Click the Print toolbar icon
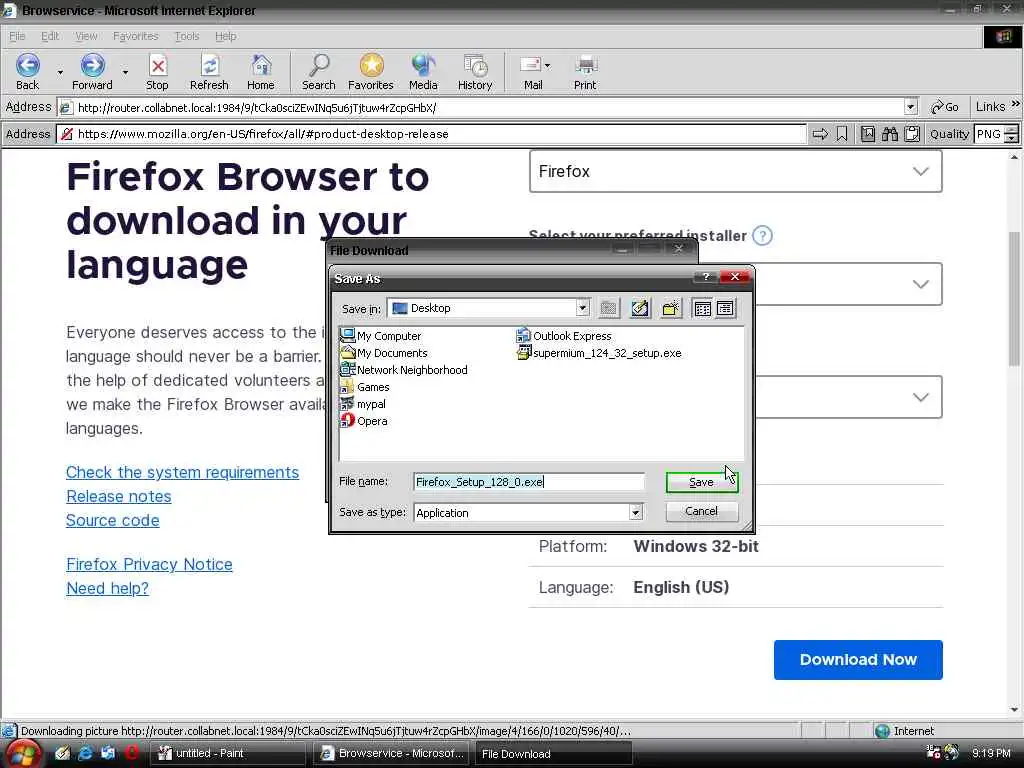1024x768 pixels. (x=585, y=66)
